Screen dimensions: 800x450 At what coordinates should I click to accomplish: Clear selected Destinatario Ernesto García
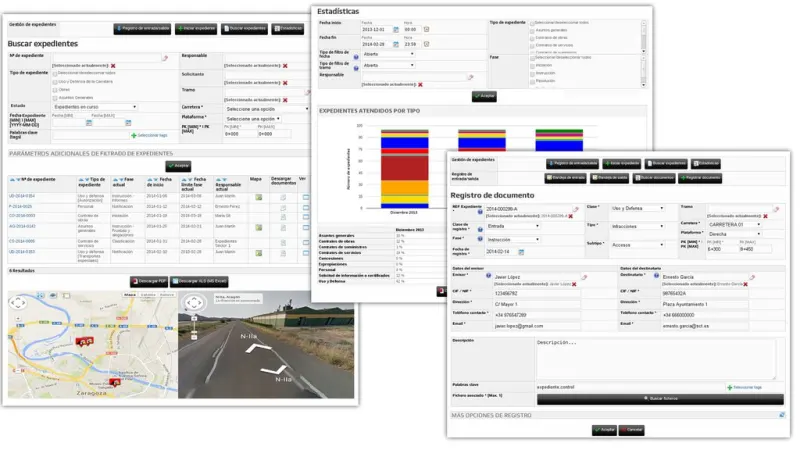click(x=745, y=284)
